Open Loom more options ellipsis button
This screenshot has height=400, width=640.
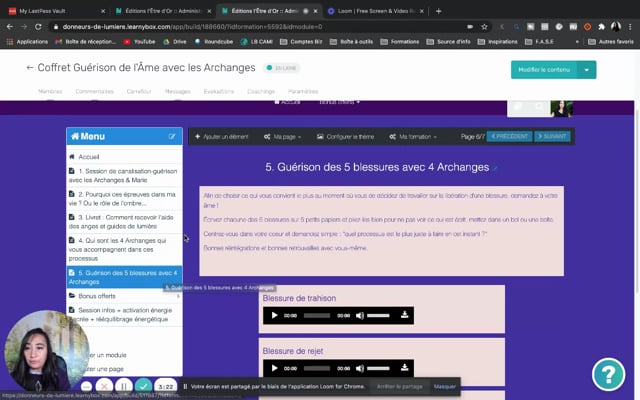coord(86,387)
